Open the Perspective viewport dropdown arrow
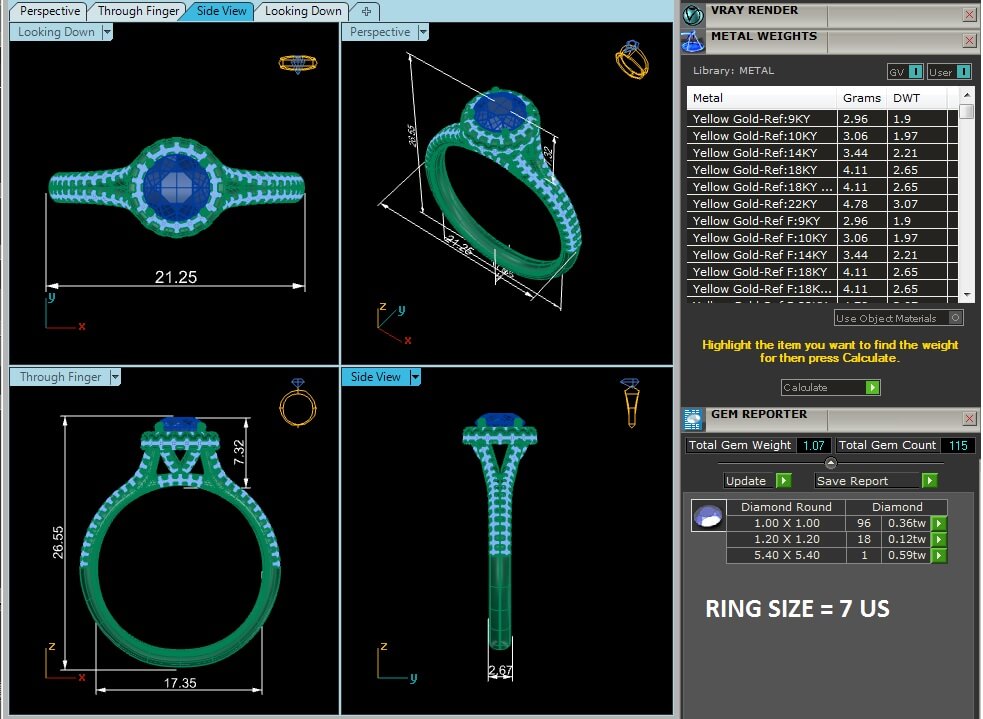This screenshot has height=719, width=983. click(x=423, y=32)
